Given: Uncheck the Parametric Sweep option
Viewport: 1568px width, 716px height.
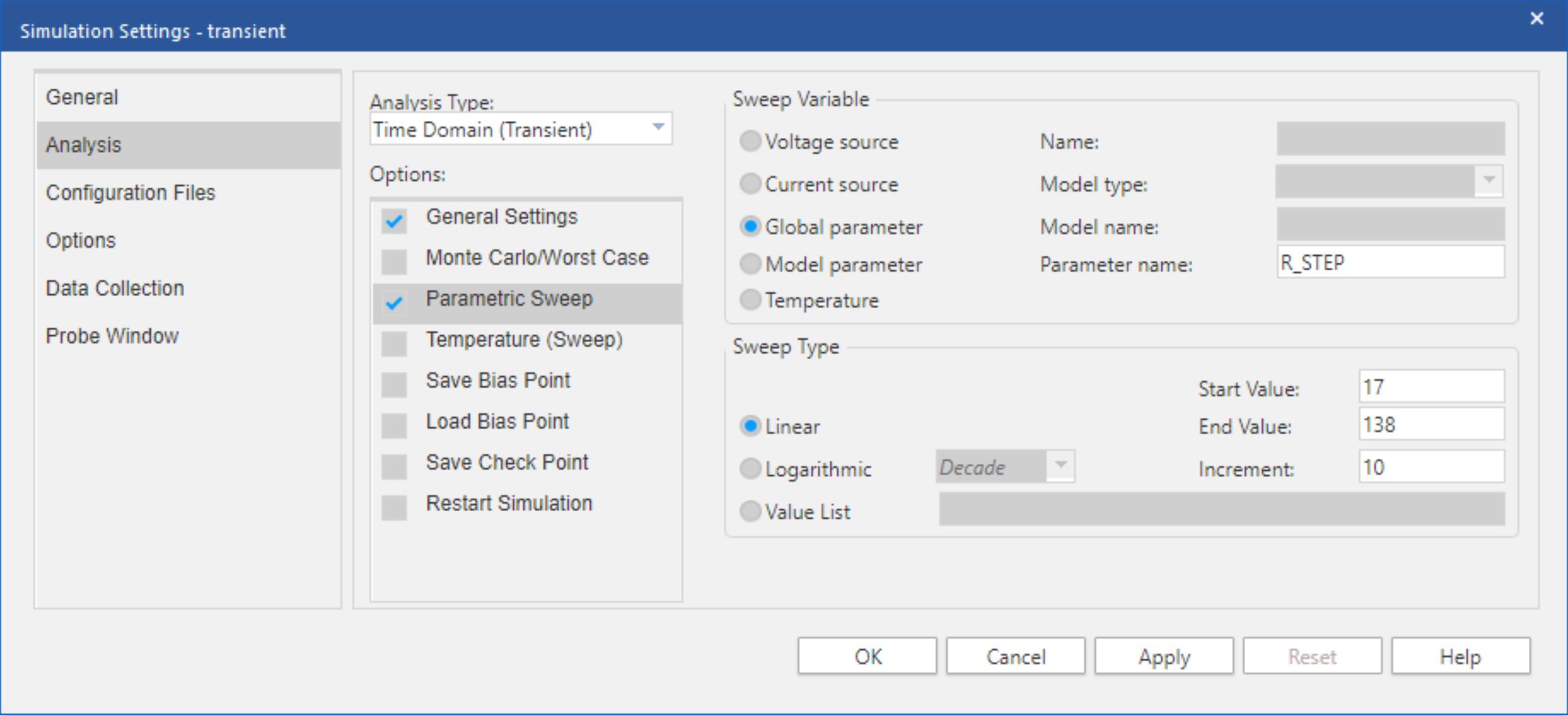Looking at the screenshot, I should (x=394, y=302).
